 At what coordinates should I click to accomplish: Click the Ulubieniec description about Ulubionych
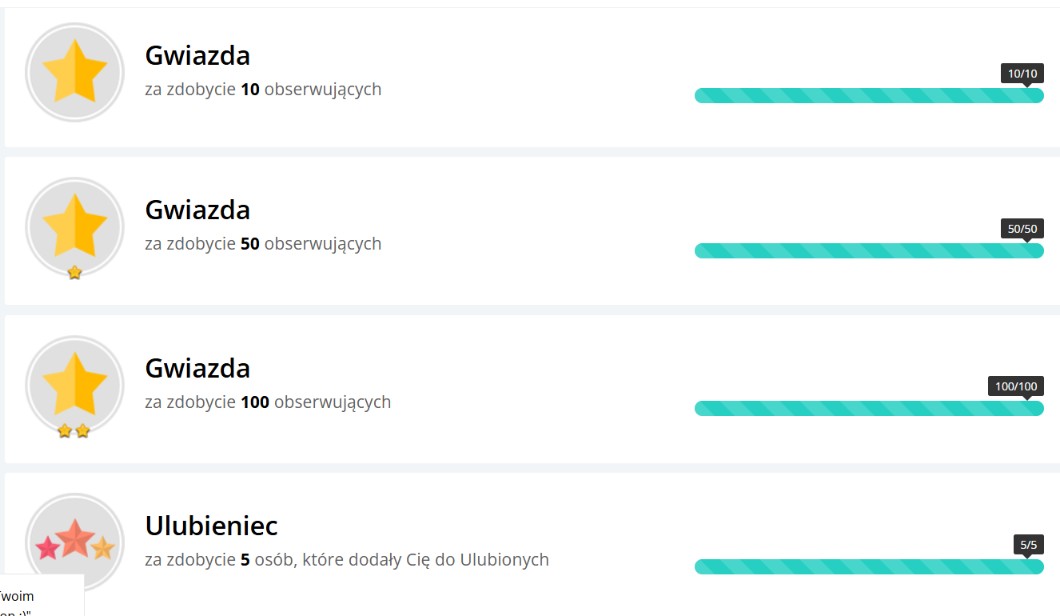(x=346, y=560)
